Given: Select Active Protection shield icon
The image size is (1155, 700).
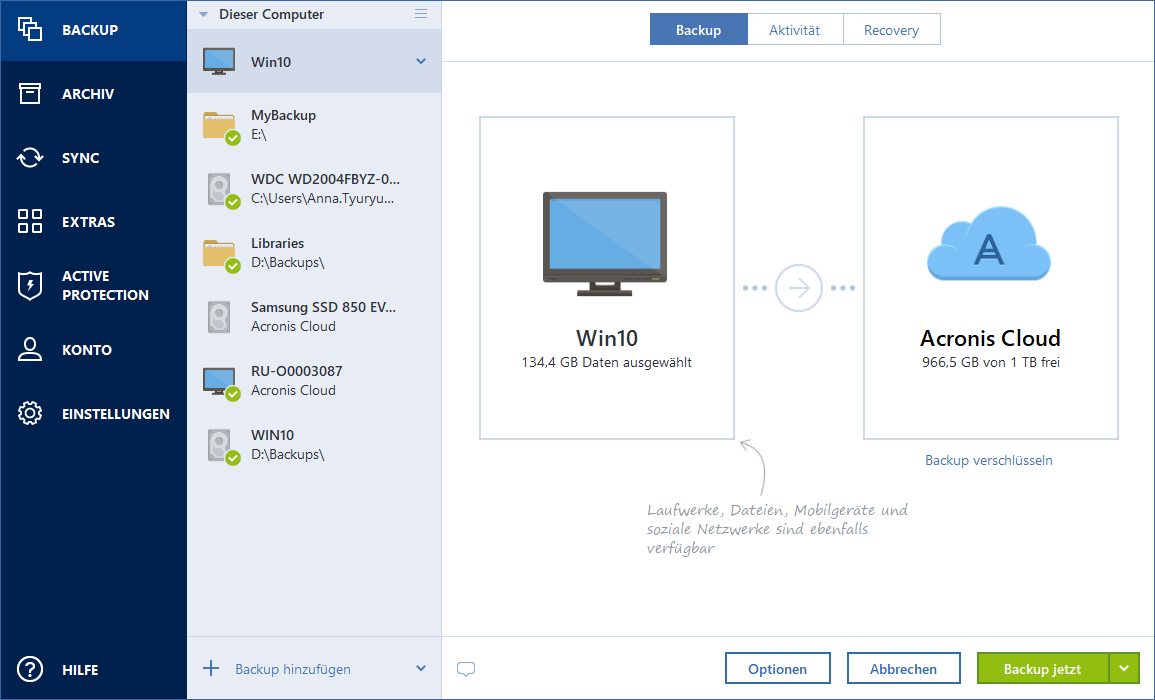Looking at the screenshot, I should point(30,286).
